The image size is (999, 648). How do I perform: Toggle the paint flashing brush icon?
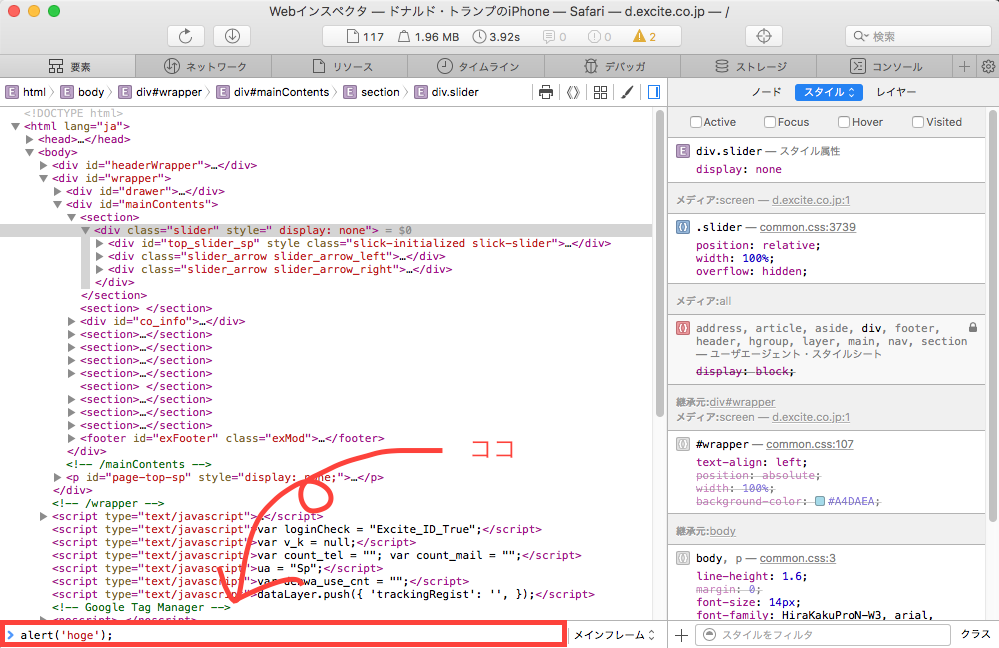628,92
